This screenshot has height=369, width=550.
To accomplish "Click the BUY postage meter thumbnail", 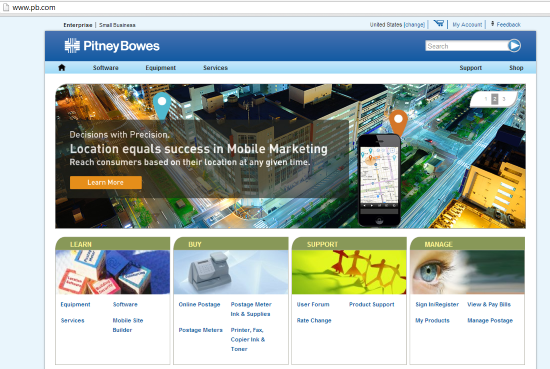I will (x=231, y=272).
